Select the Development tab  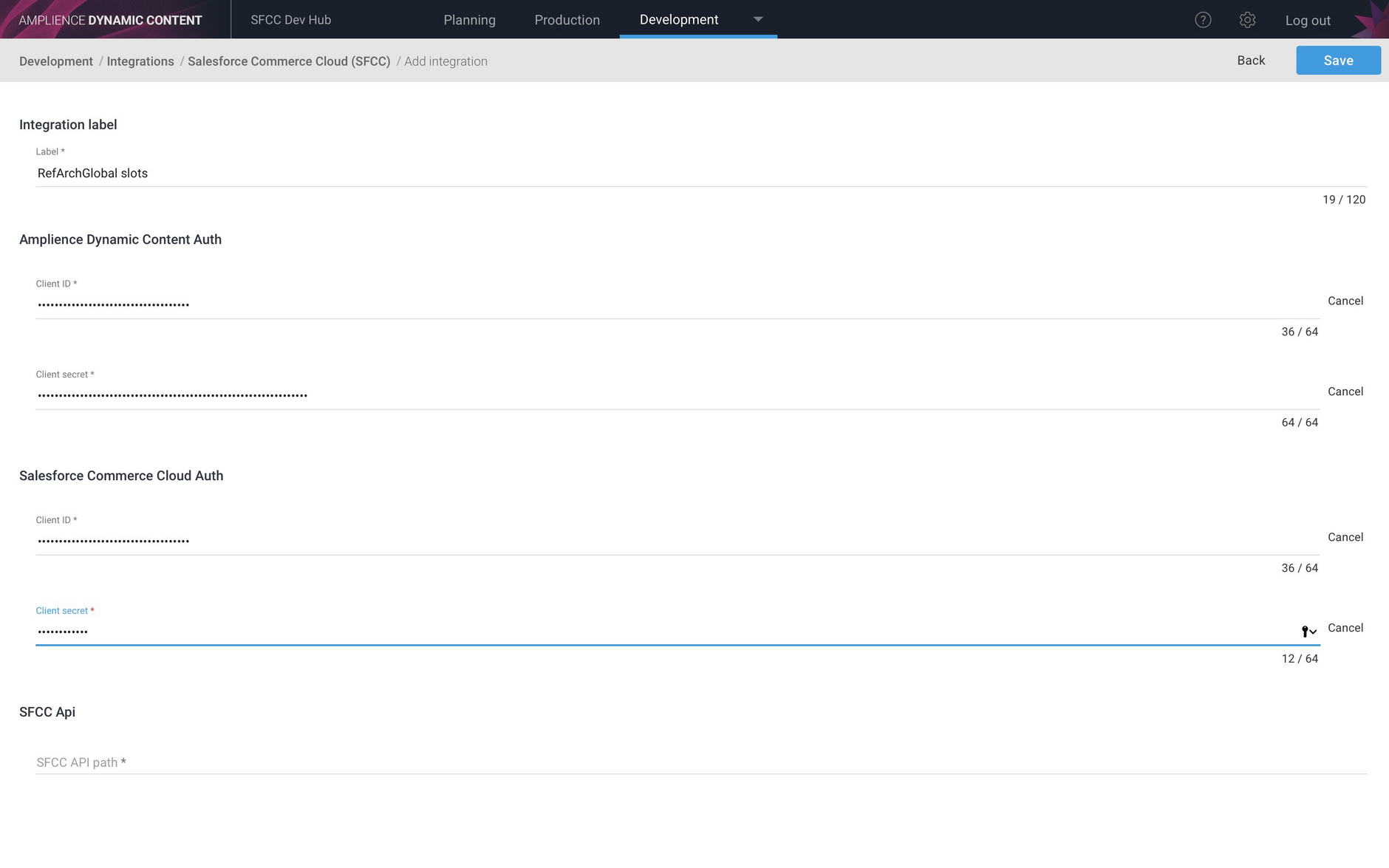point(678,20)
